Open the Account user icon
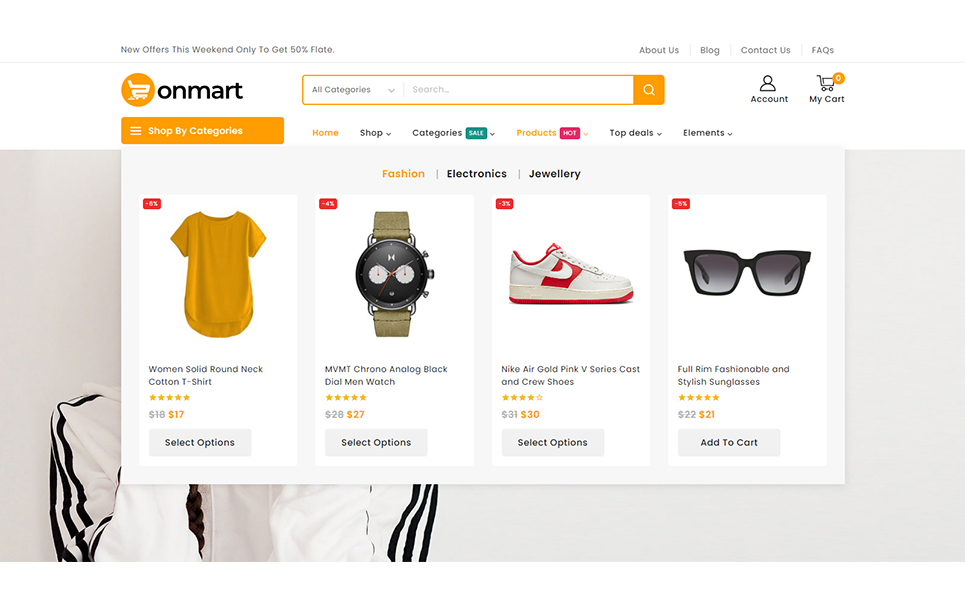This screenshot has width=965, height=600. [x=768, y=83]
